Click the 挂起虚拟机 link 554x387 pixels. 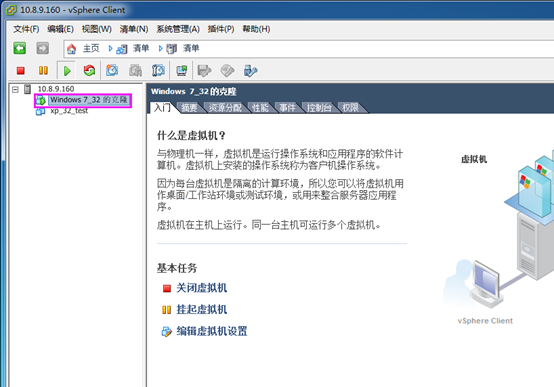[x=201, y=310]
